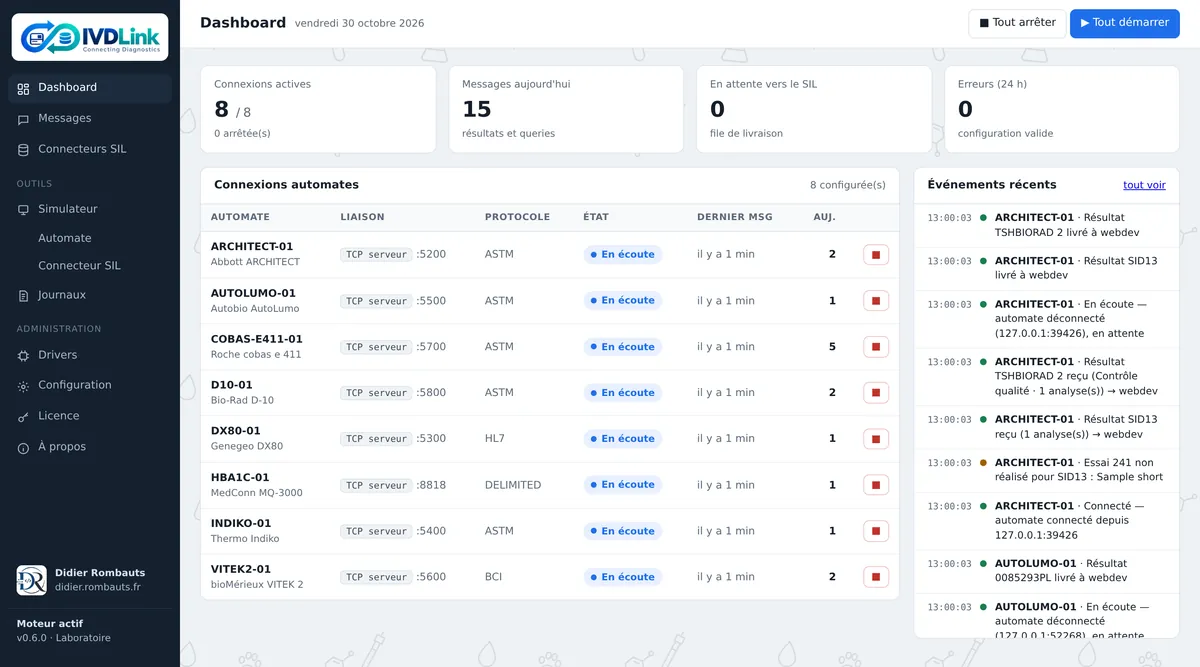Screen dimensions: 1200x667
Task: Click the DERNIER MSG column header
Action: 735,218
